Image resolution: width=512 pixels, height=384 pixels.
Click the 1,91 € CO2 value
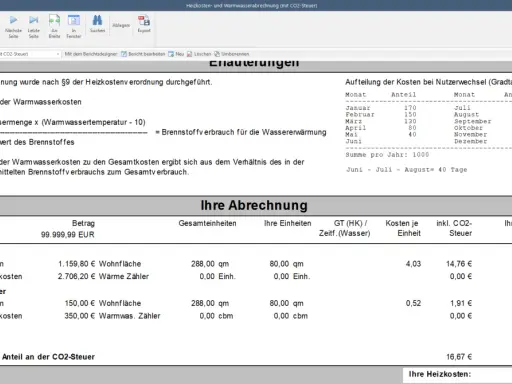461,303
